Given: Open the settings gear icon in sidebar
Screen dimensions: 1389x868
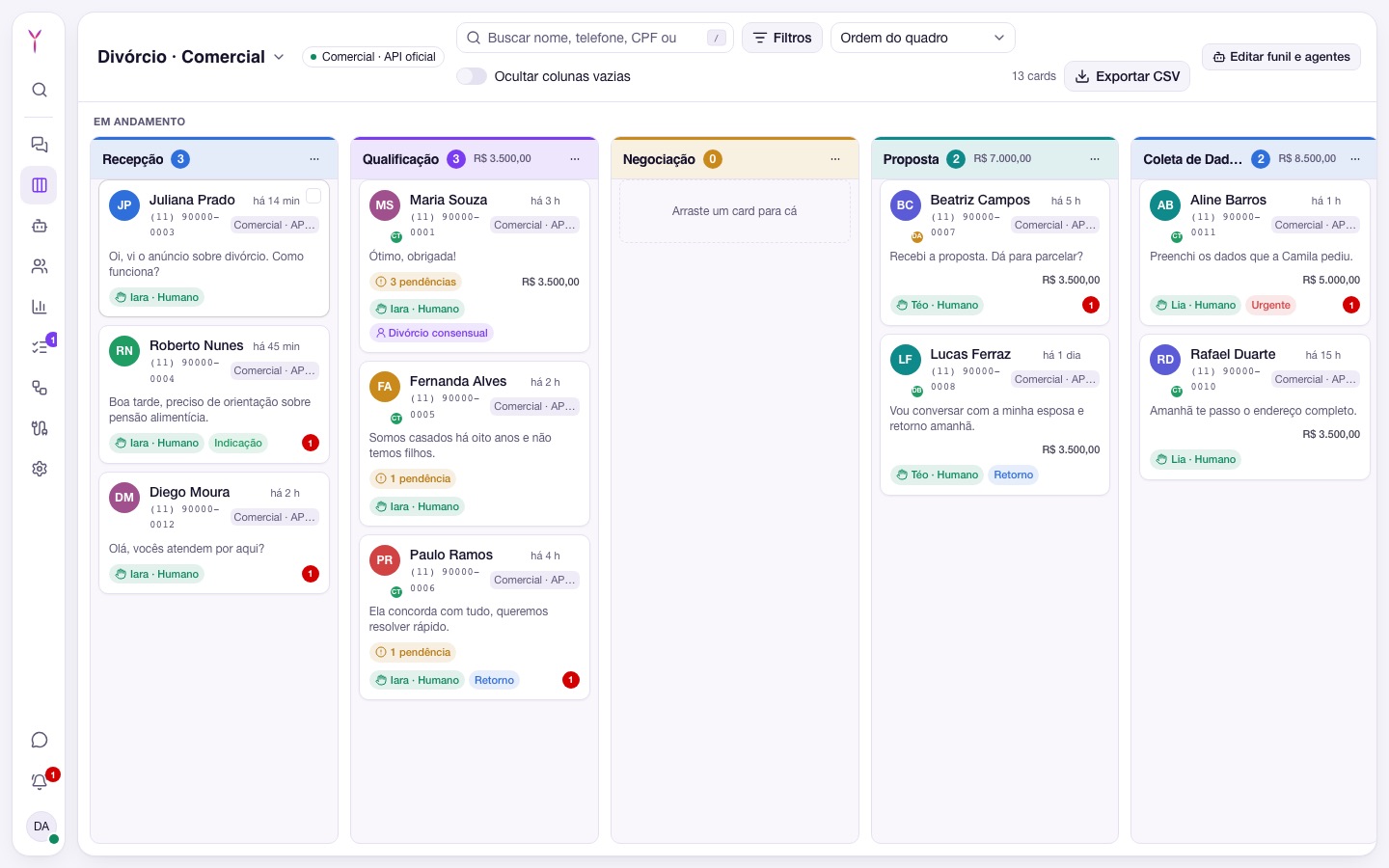Looking at the screenshot, I should (40, 469).
